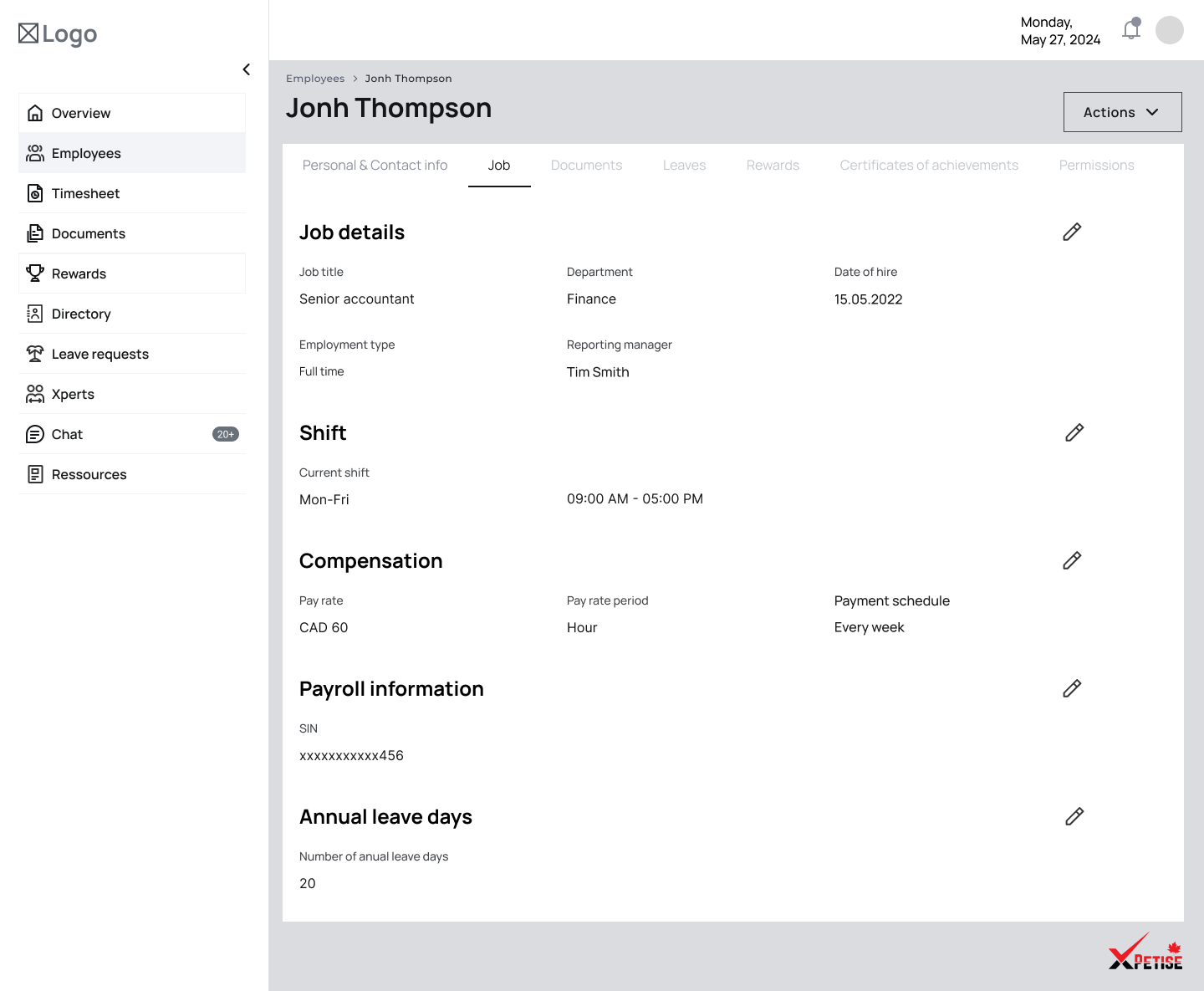Click the notification bell icon
The width and height of the screenshot is (1204, 991).
(x=1130, y=30)
